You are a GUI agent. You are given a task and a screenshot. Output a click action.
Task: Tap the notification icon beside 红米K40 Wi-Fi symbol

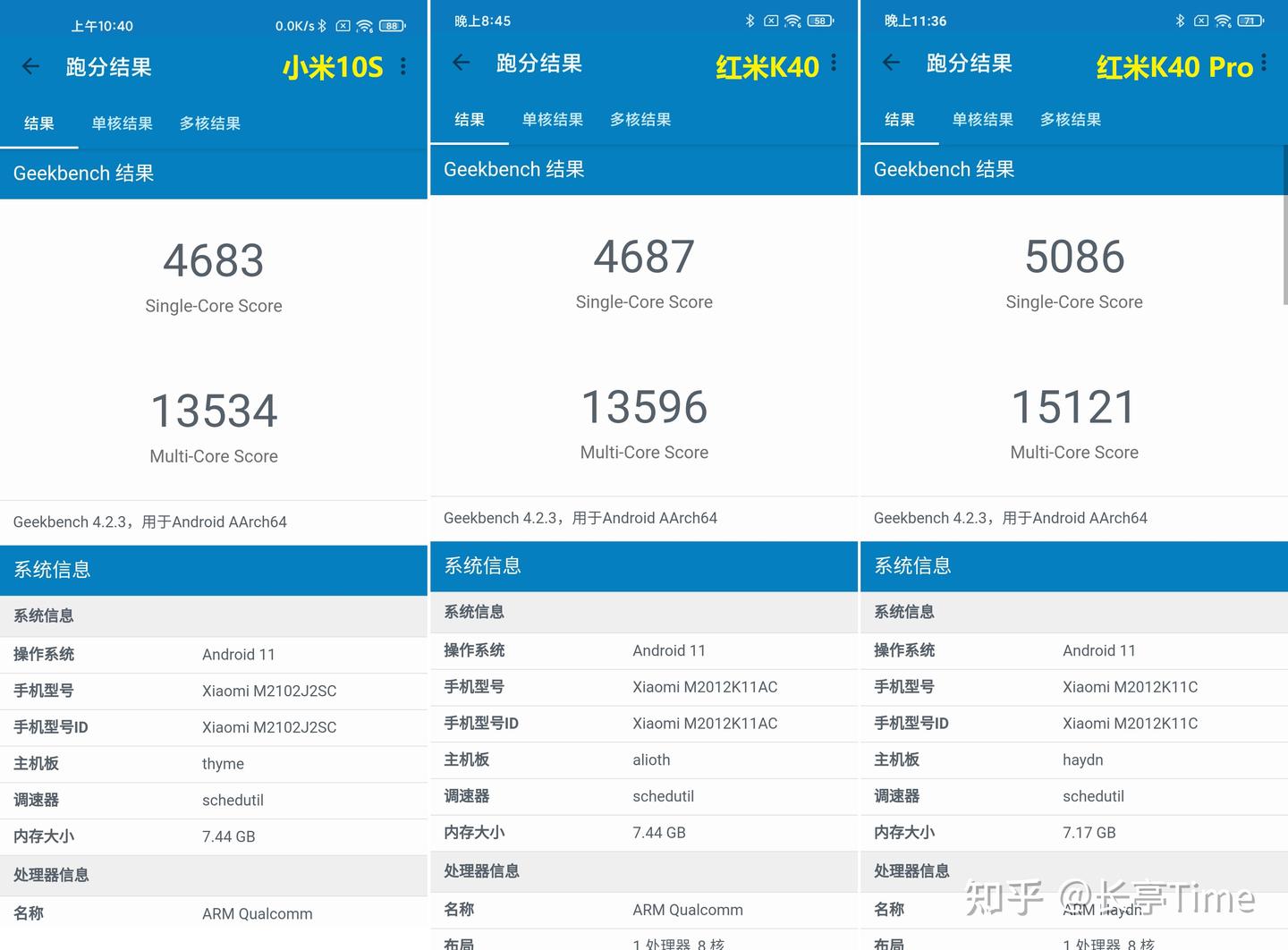tap(771, 20)
